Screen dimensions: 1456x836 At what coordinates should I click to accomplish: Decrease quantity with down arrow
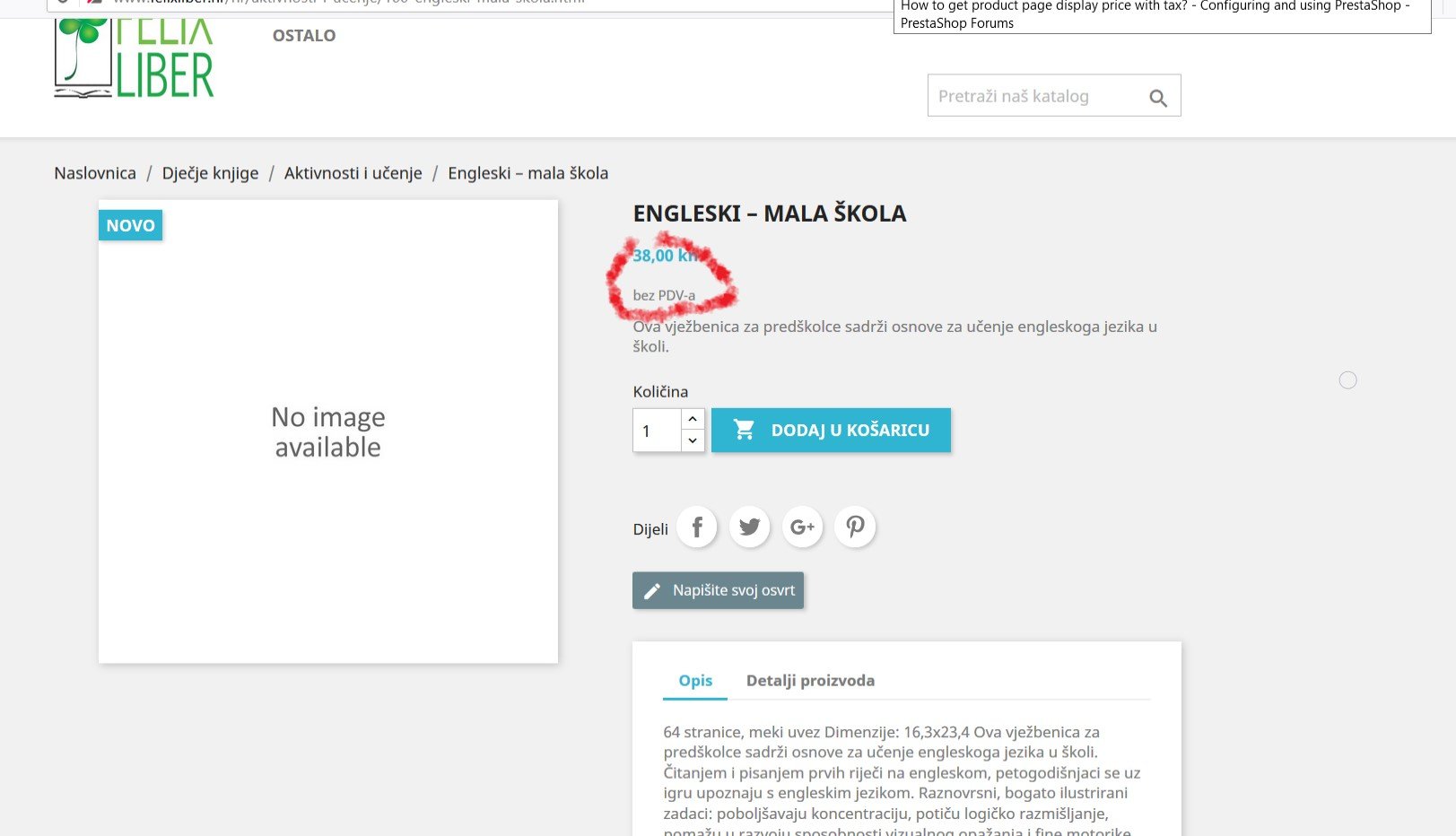click(693, 441)
